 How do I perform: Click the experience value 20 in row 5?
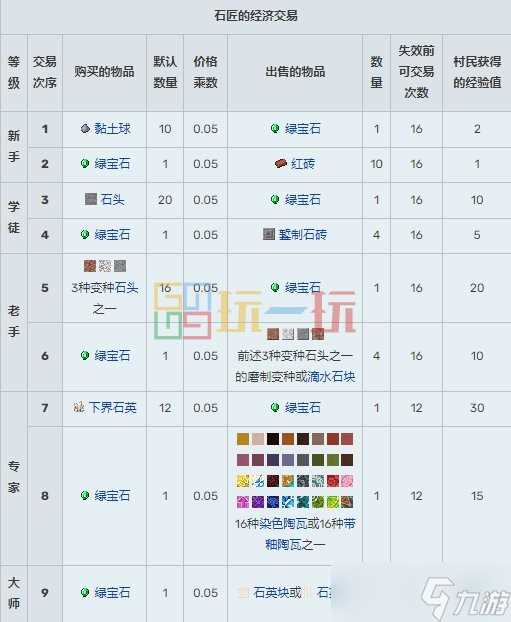click(x=477, y=288)
